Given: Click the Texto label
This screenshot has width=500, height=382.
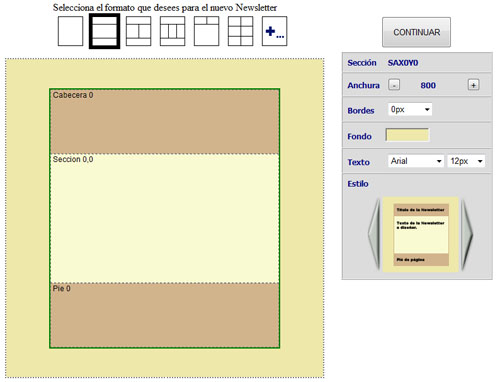Looking at the screenshot, I should (x=358, y=162).
